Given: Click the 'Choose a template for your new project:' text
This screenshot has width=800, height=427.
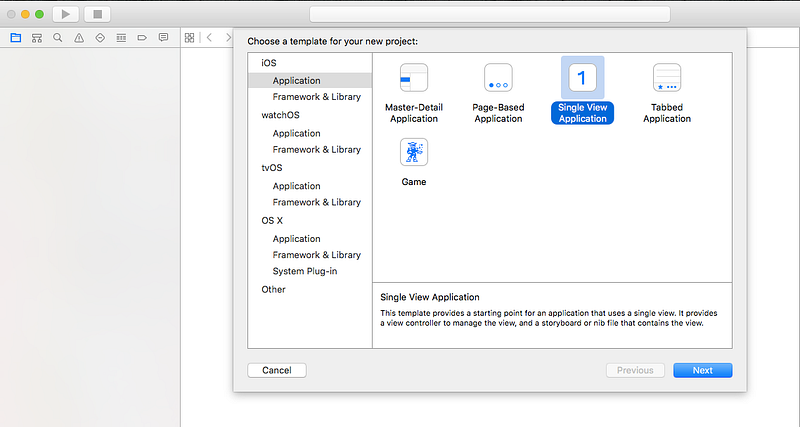Looking at the screenshot, I should coord(333,41).
